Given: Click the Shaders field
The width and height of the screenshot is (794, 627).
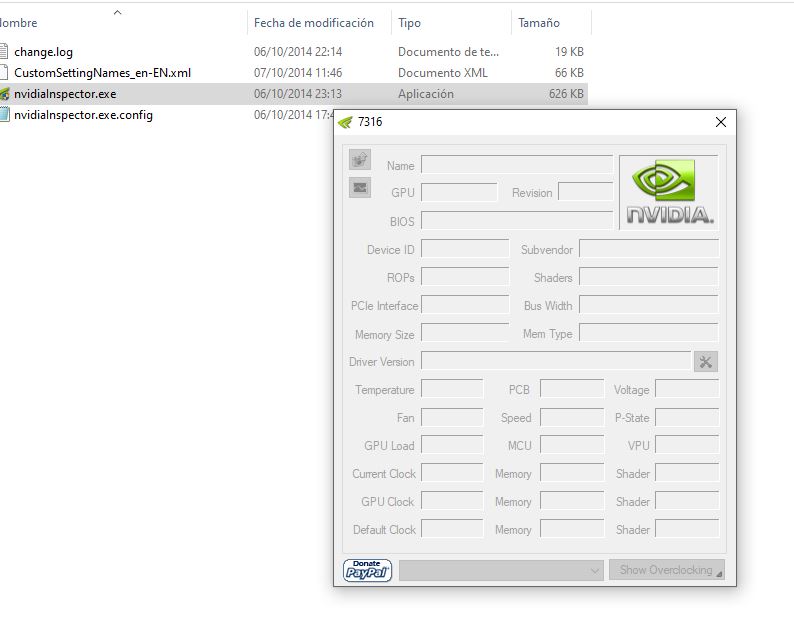Looking at the screenshot, I should pyautogui.click(x=649, y=277).
